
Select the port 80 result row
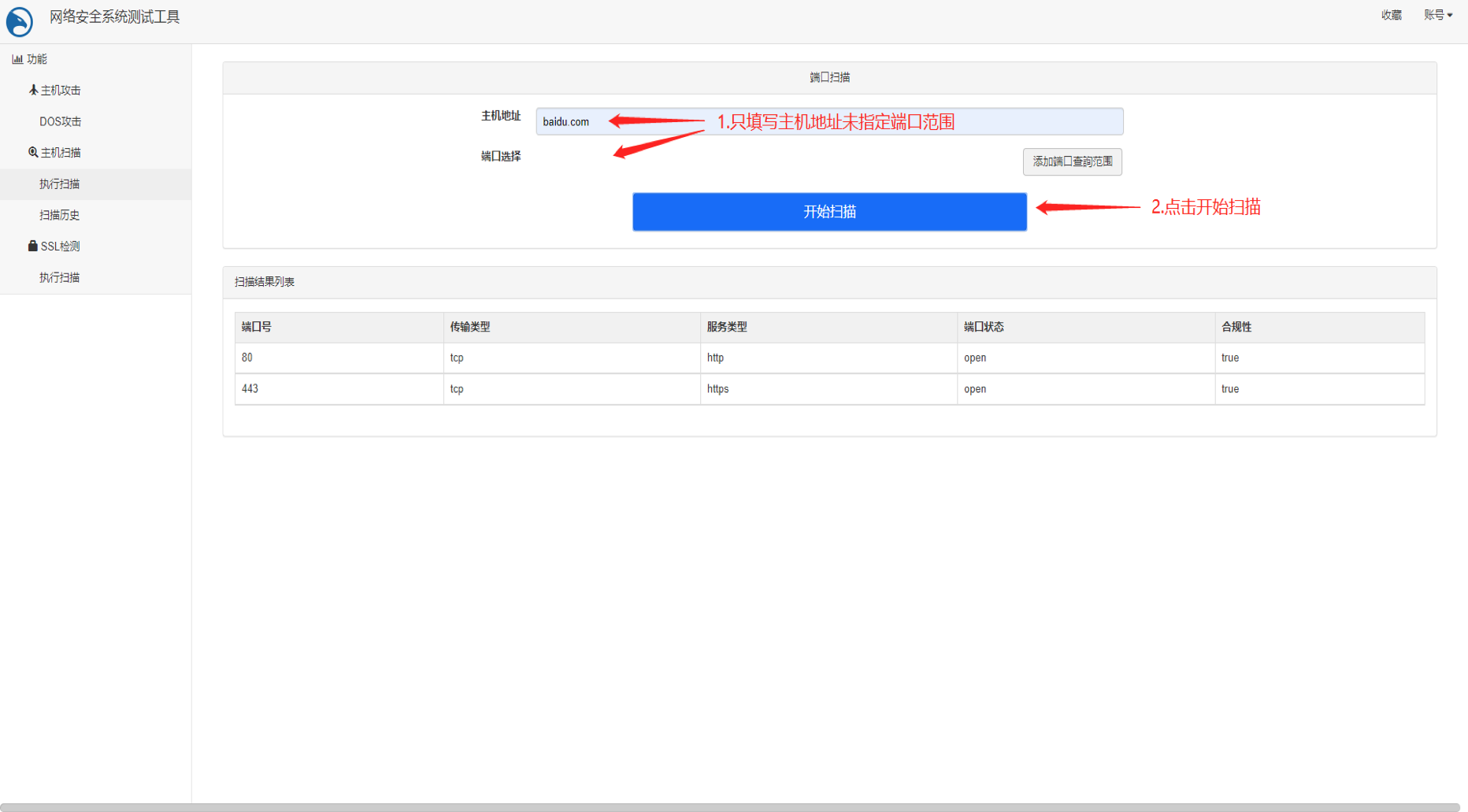829,358
